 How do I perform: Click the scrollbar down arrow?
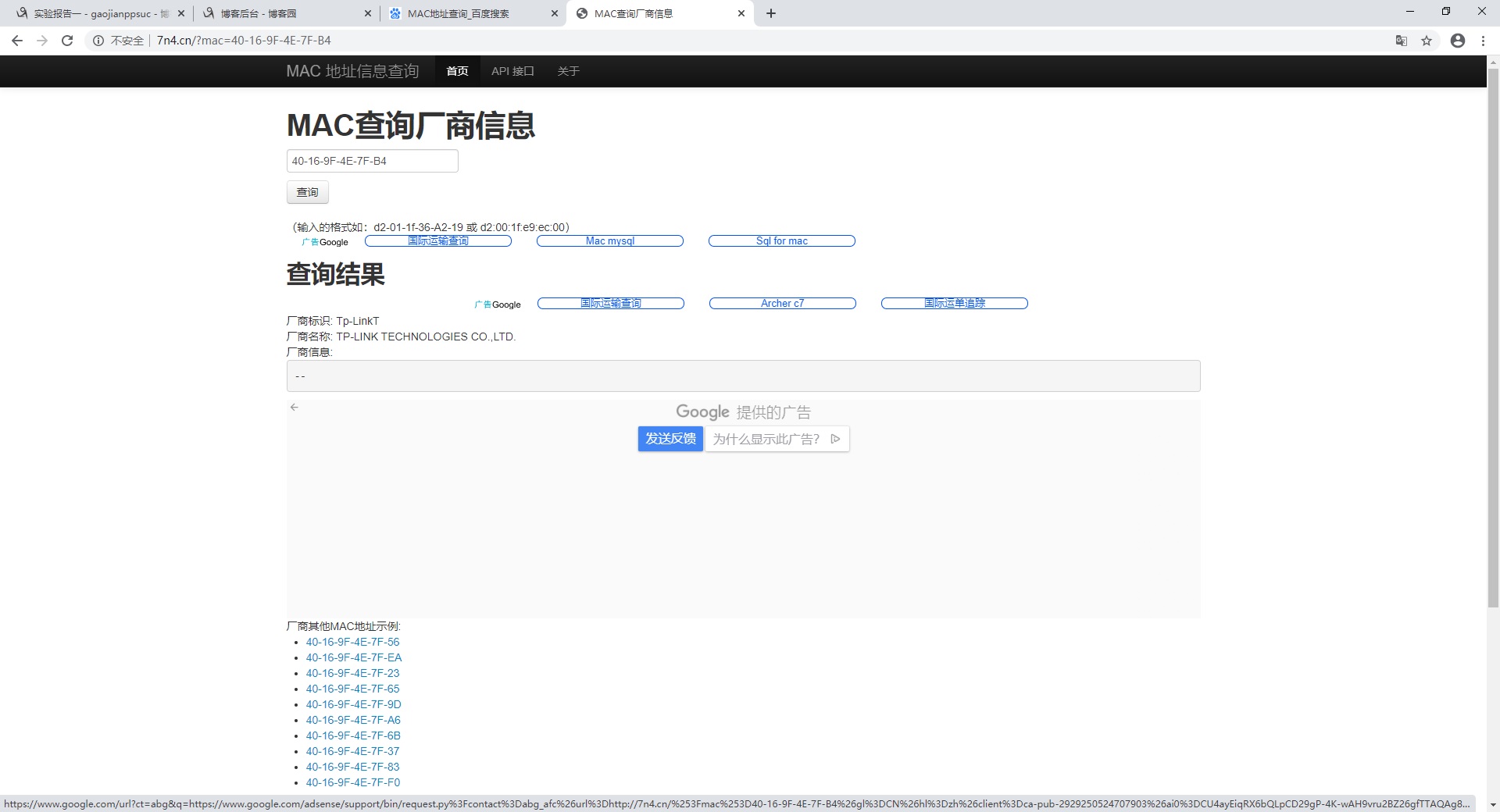coord(1493,804)
